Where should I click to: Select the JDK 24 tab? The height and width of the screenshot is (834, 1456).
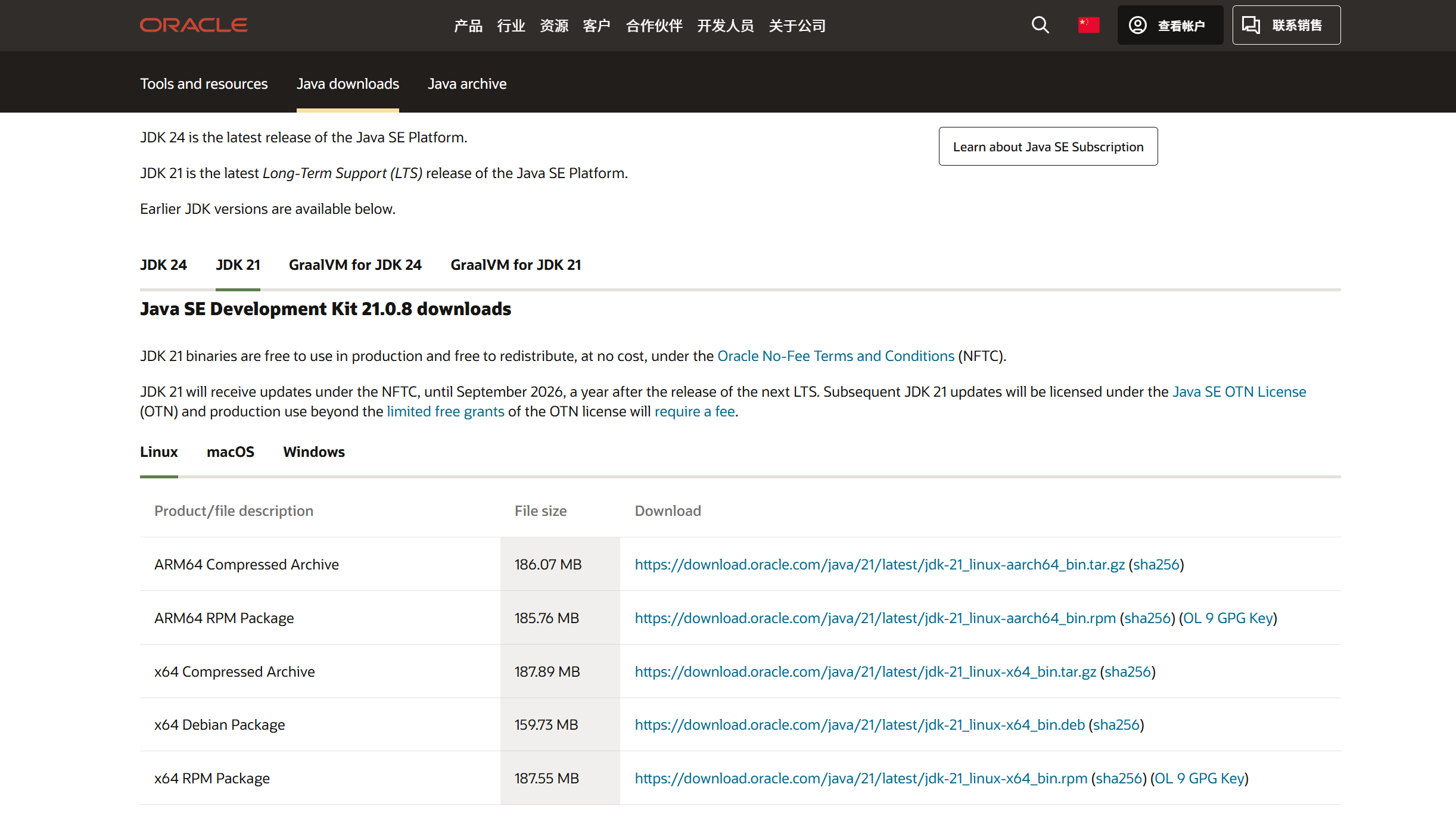pos(163,265)
